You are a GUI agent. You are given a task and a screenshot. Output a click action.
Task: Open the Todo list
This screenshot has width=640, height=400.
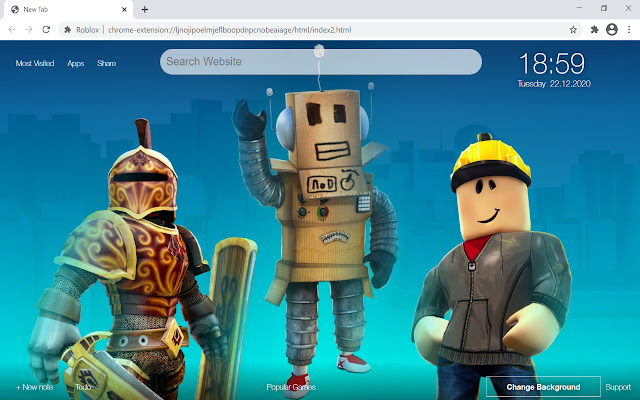(83, 387)
